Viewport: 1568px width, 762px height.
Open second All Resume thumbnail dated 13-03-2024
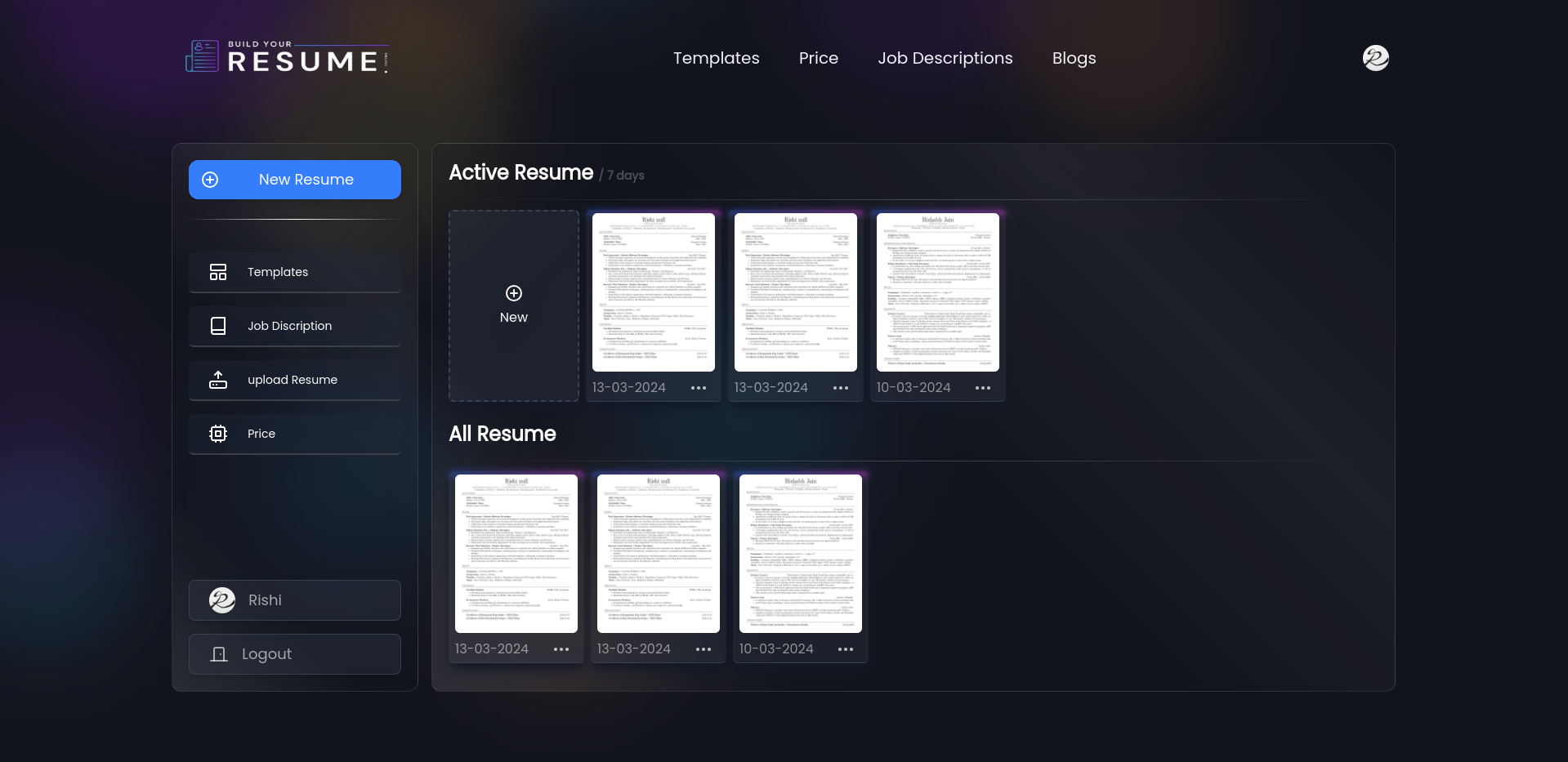click(x=659, y=554)
